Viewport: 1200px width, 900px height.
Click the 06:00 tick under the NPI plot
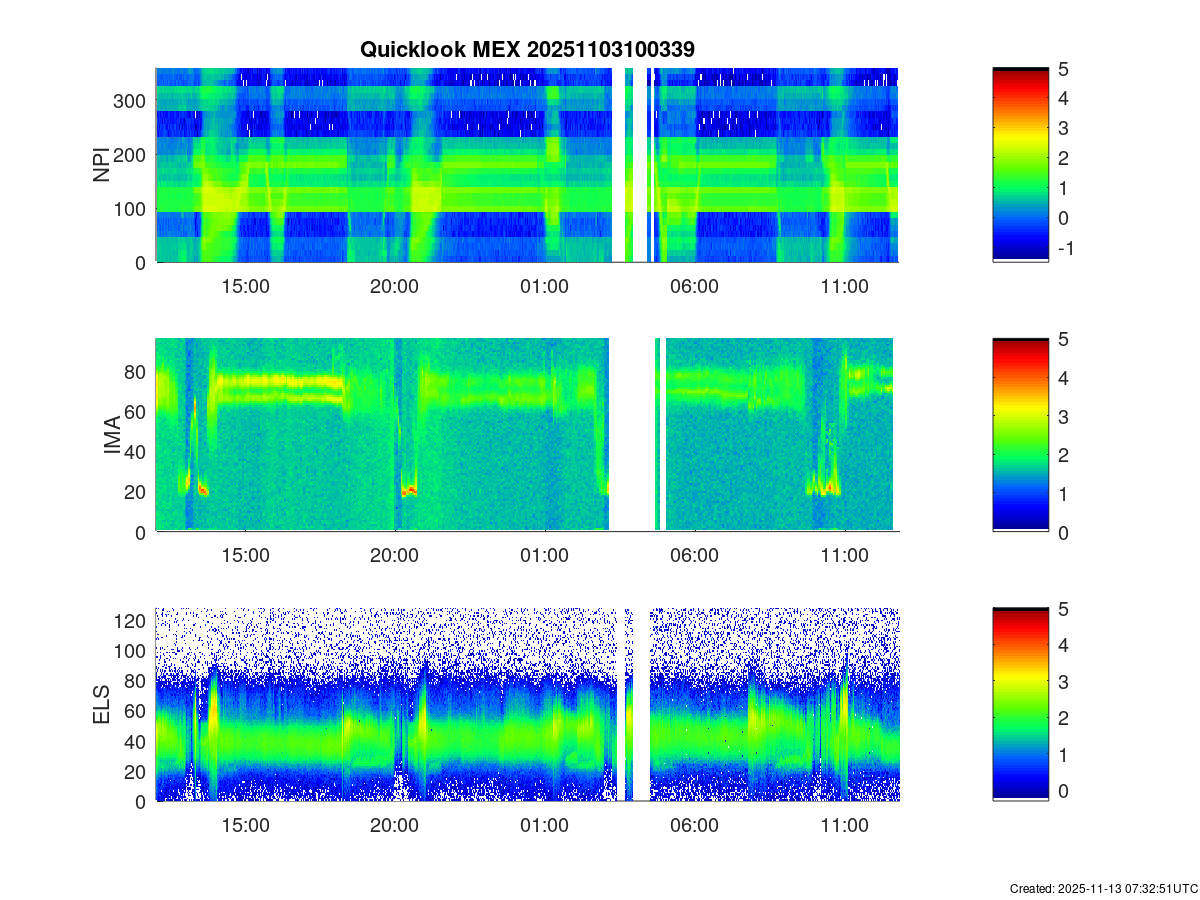pyautogui.click(x=694, y=286)
